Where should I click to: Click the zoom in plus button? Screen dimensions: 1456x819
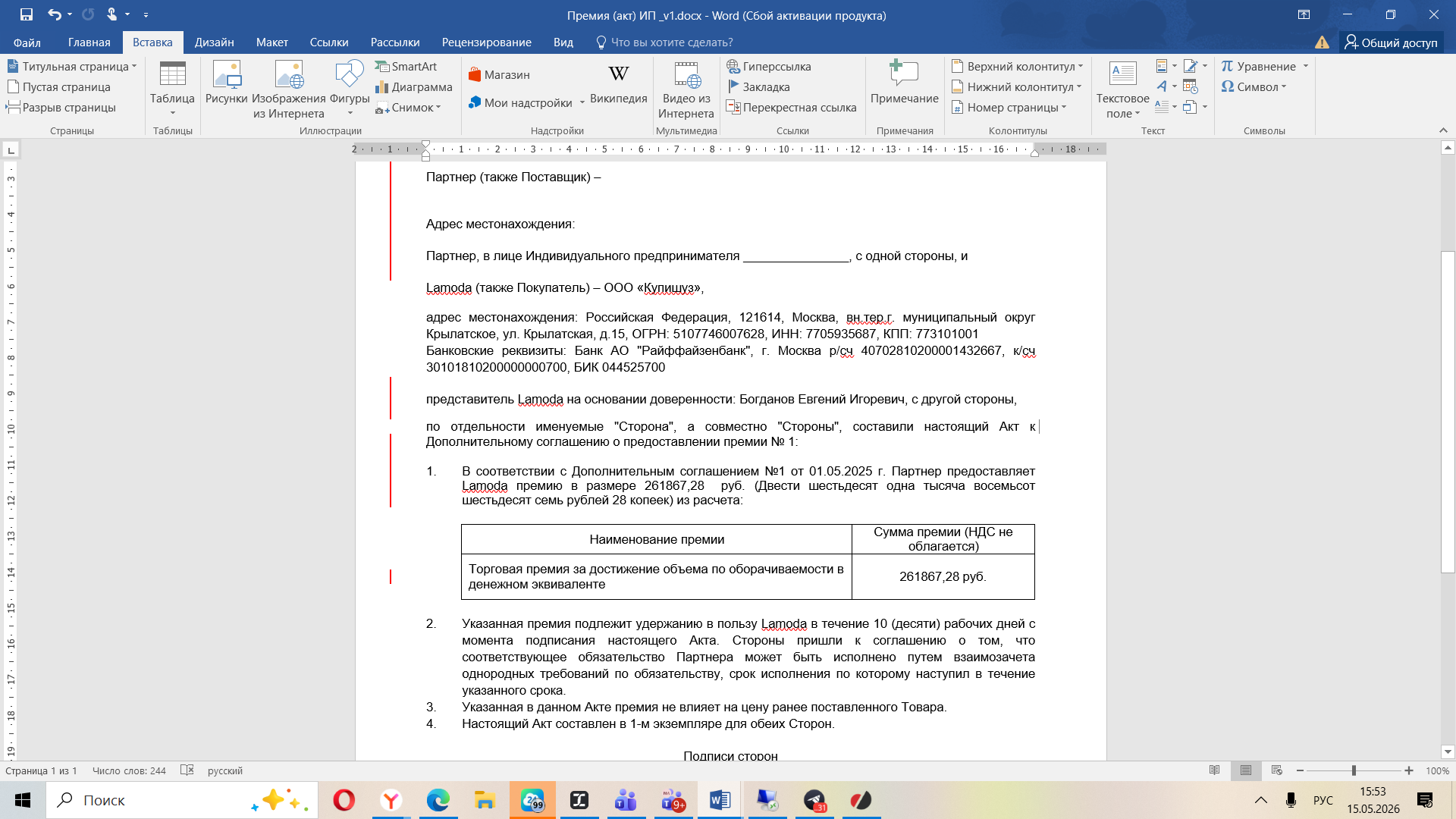pos(1409,770)
